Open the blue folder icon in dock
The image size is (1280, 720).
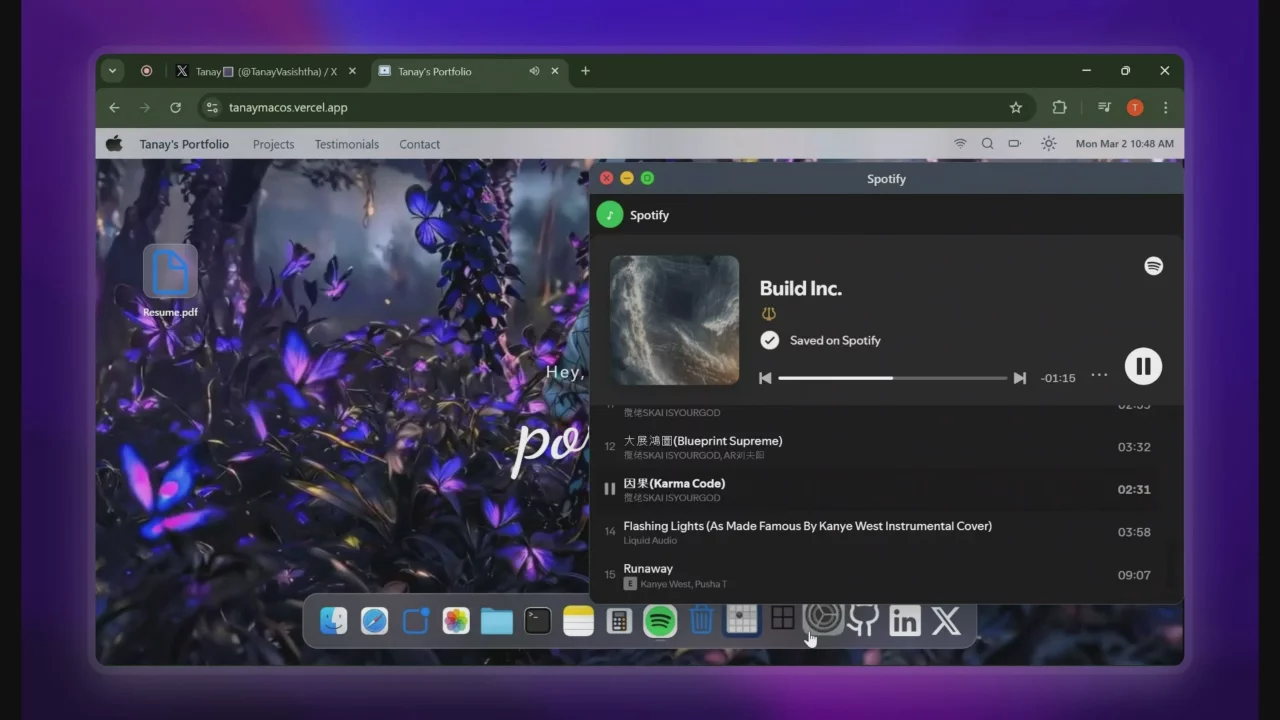(x=497, y=621)
